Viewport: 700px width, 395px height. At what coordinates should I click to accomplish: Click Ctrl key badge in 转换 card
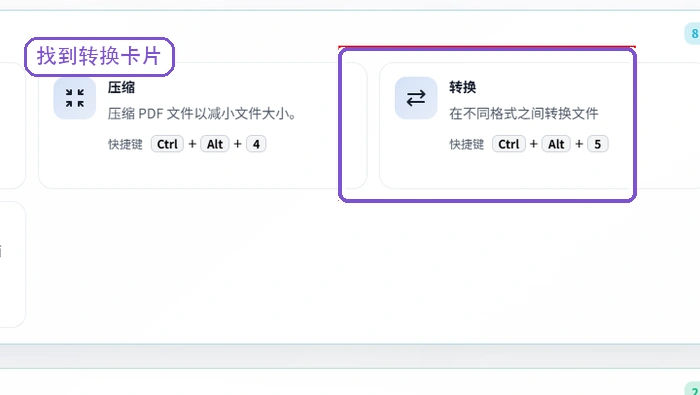(x=508, y=144)
